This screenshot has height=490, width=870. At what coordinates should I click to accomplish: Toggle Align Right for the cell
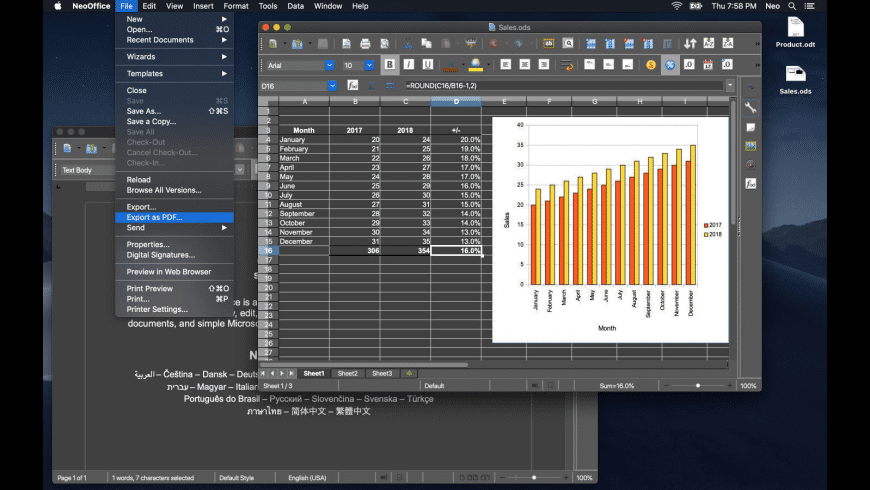coord(544,65)
